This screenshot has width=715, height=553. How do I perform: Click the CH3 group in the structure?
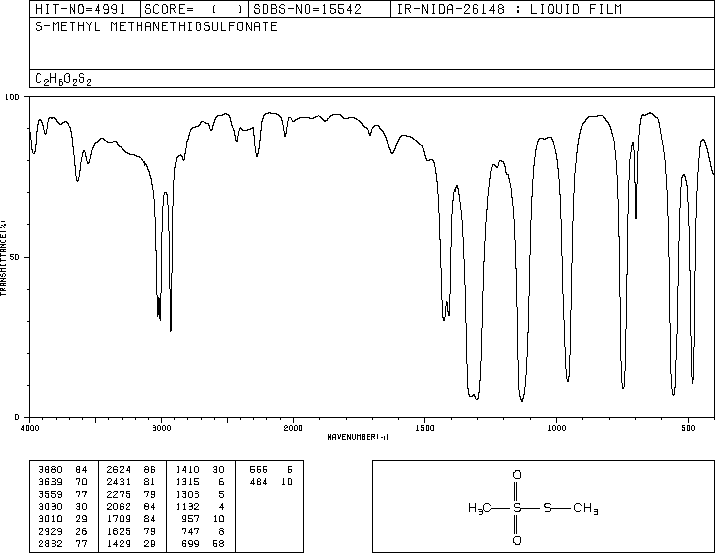tap(585, 508)
